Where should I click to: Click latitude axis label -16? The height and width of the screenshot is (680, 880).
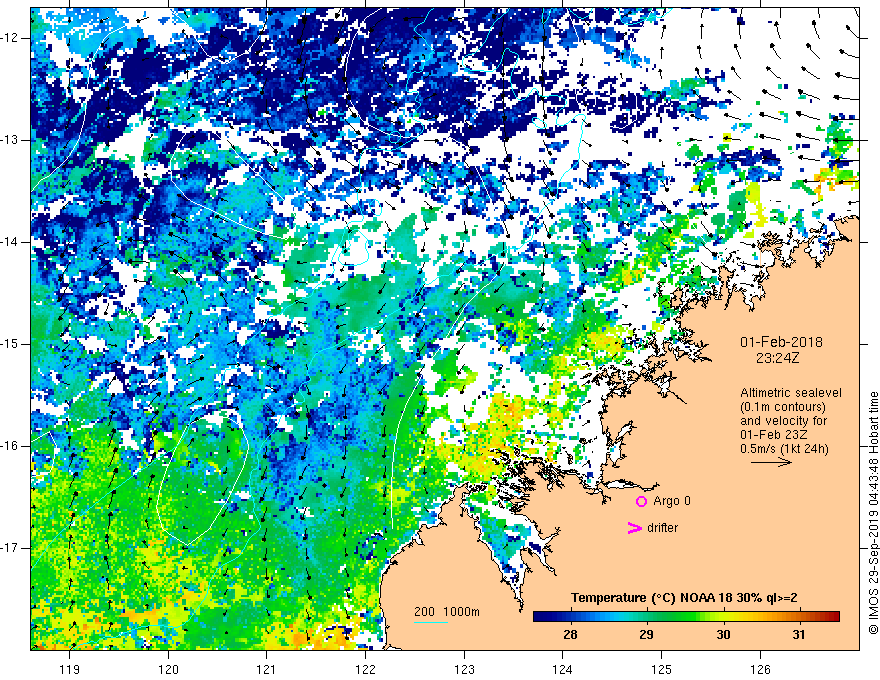pos(10,446)
